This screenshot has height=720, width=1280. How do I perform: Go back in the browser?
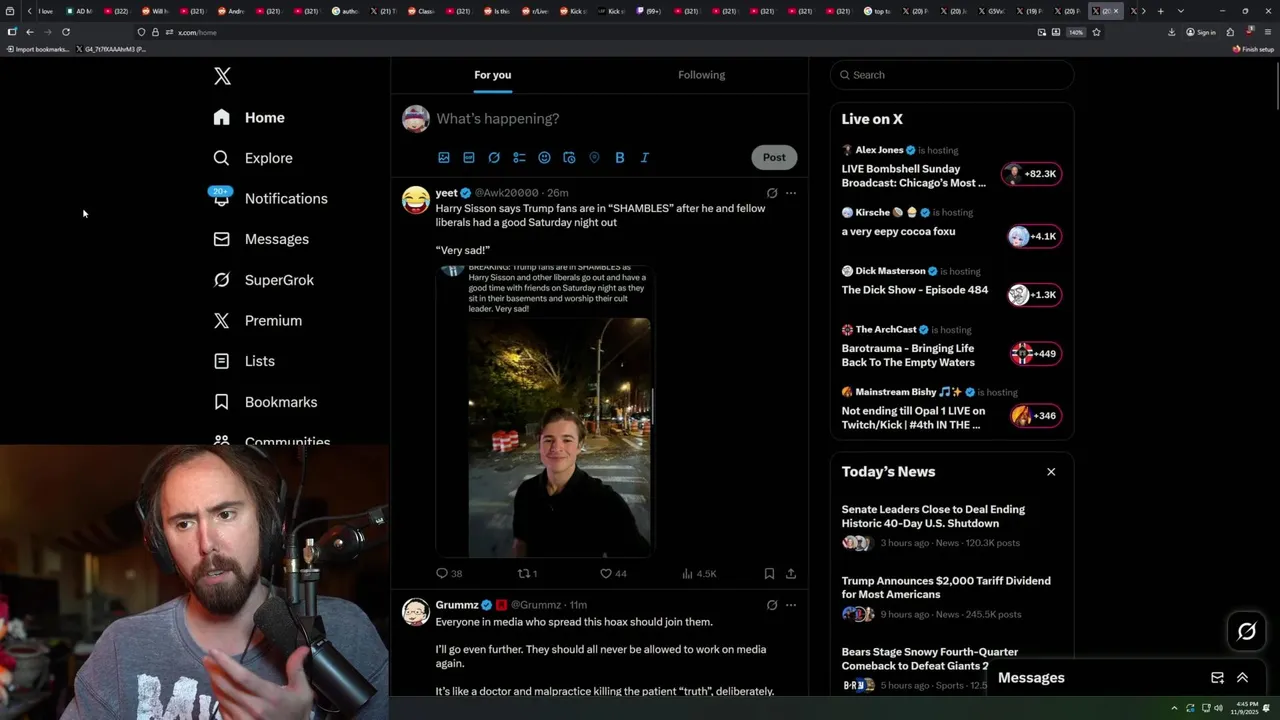coord(30,32)
